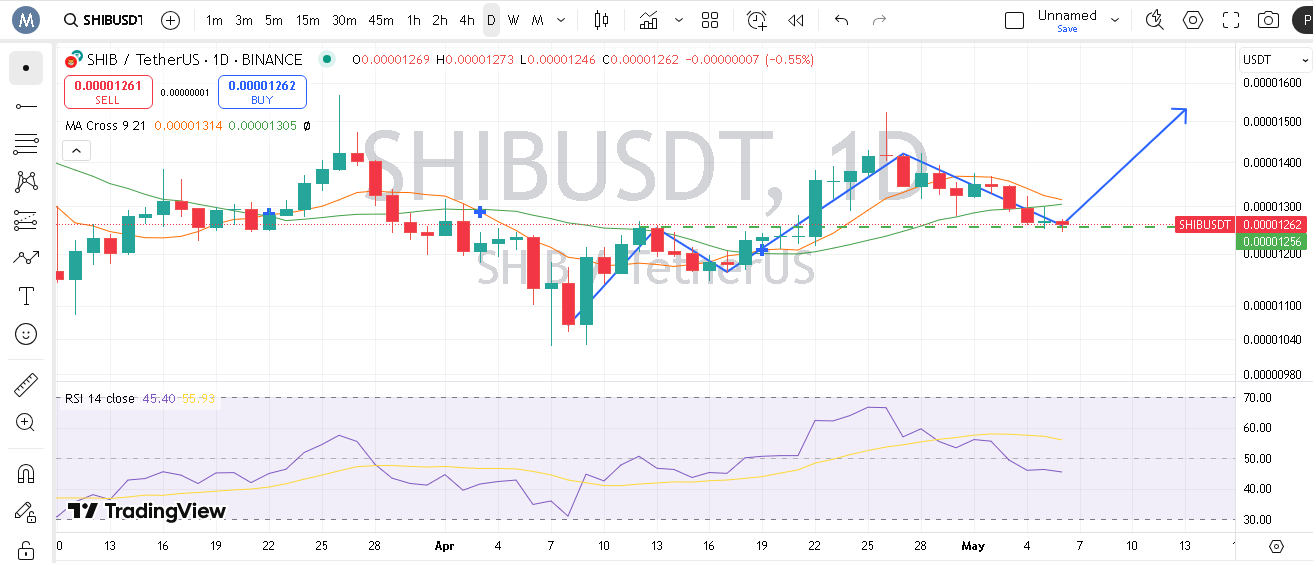The height and width of the screenshot is (563, 1313).
Task: Switch to the 45m timeframe
Action: [x=381, y=20]
